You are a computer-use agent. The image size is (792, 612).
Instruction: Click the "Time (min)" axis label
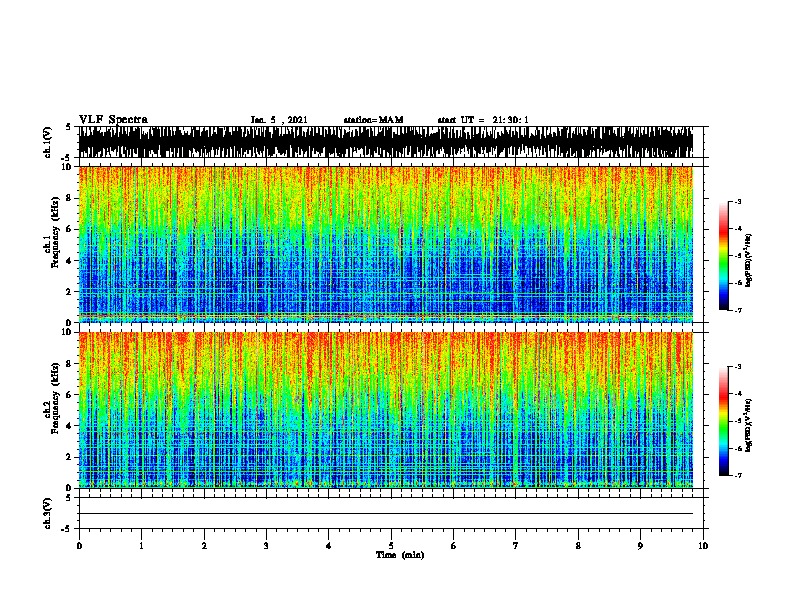(400, 555)
